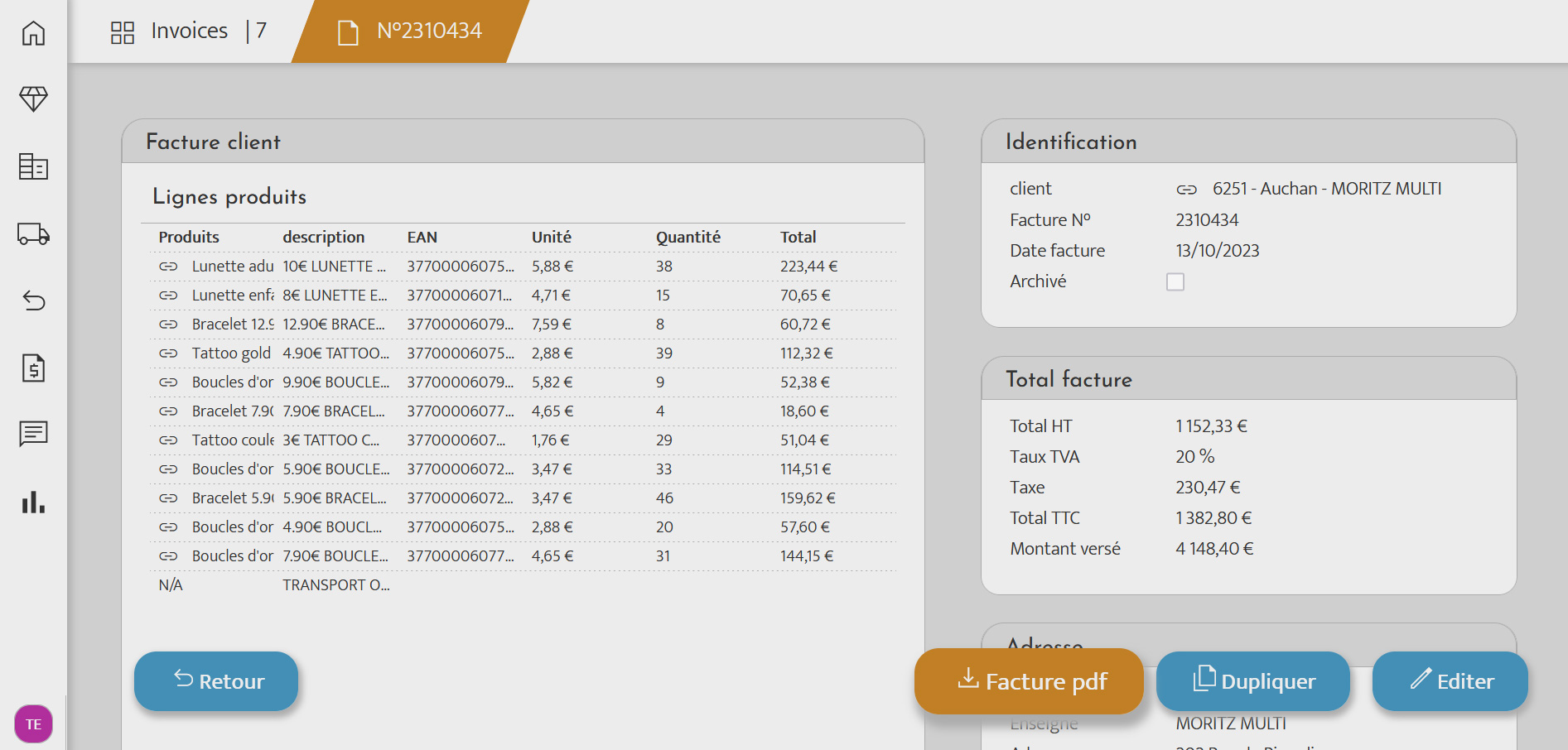Open link icon for Boucles d'or 57,60 € row
This screenshot has height=750, width=1568.
[168, 527]
